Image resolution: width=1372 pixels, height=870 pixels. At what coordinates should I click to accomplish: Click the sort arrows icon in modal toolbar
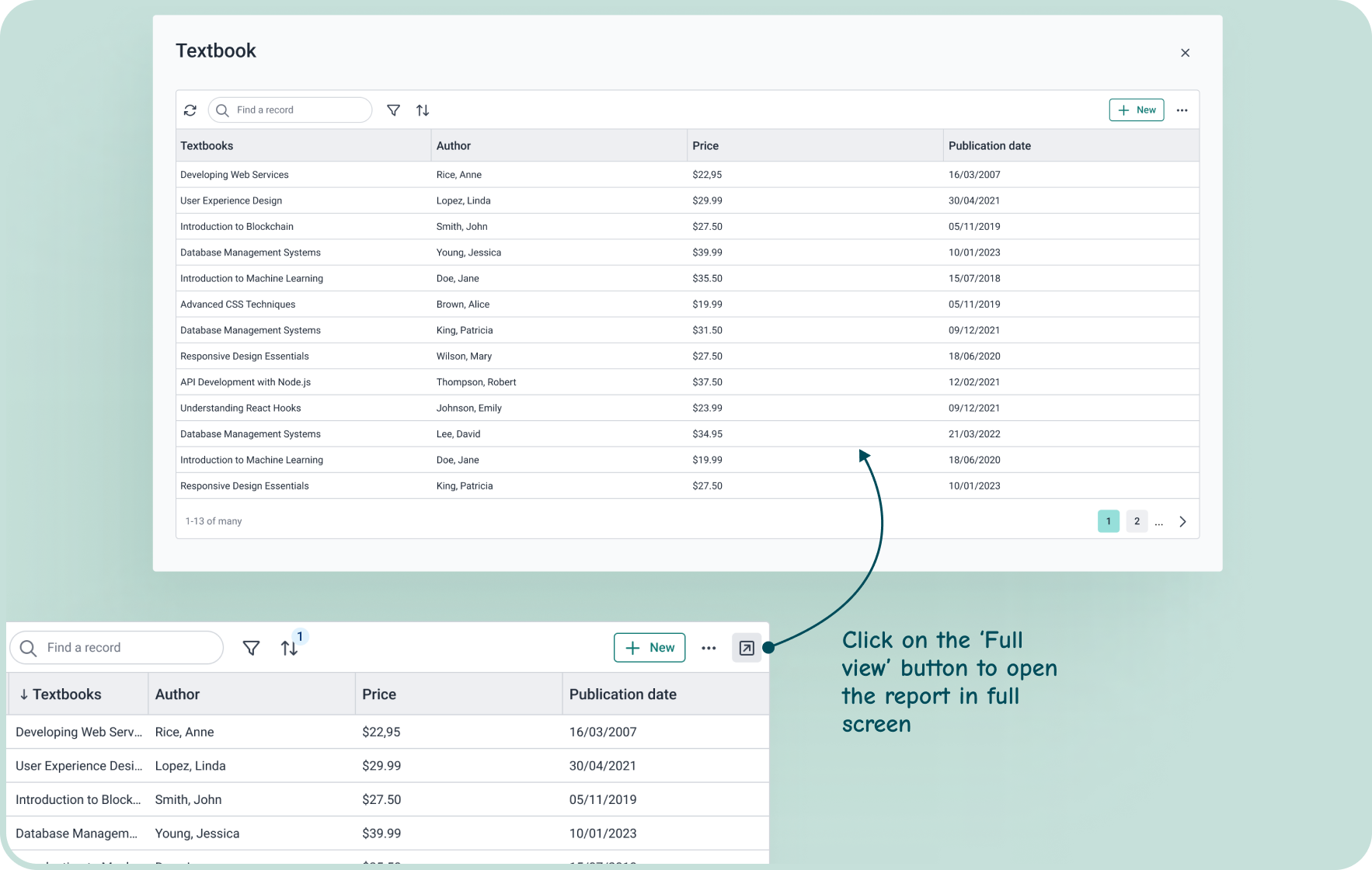click(x=423, y=110)
